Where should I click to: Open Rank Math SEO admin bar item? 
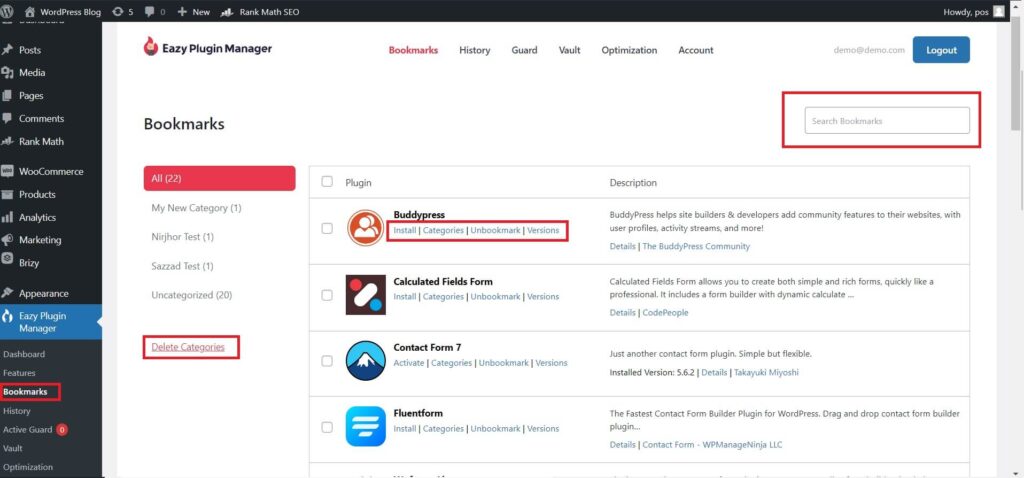[x=260, y=12]
